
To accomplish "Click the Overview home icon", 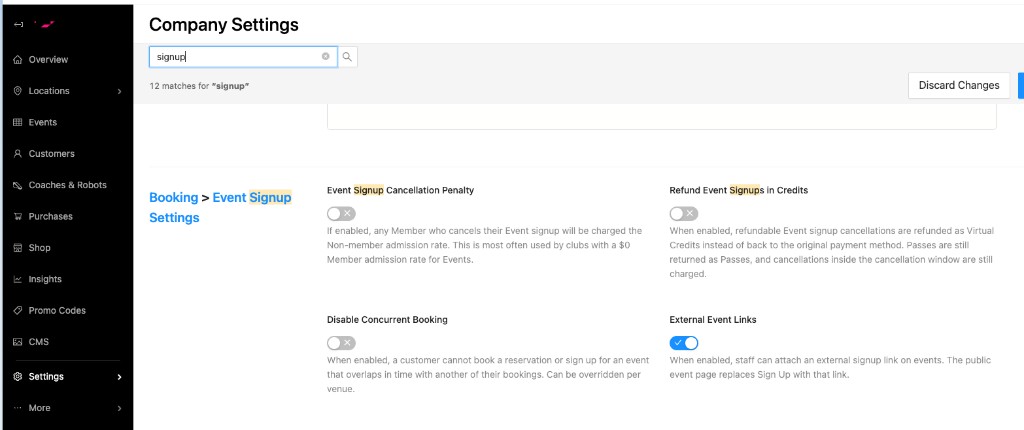I will point(18,59).
